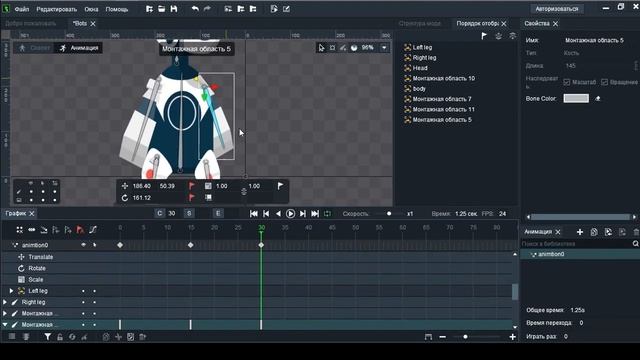Play animation in reverse
The width and height of the screenshot is (640, 360).
278,213
